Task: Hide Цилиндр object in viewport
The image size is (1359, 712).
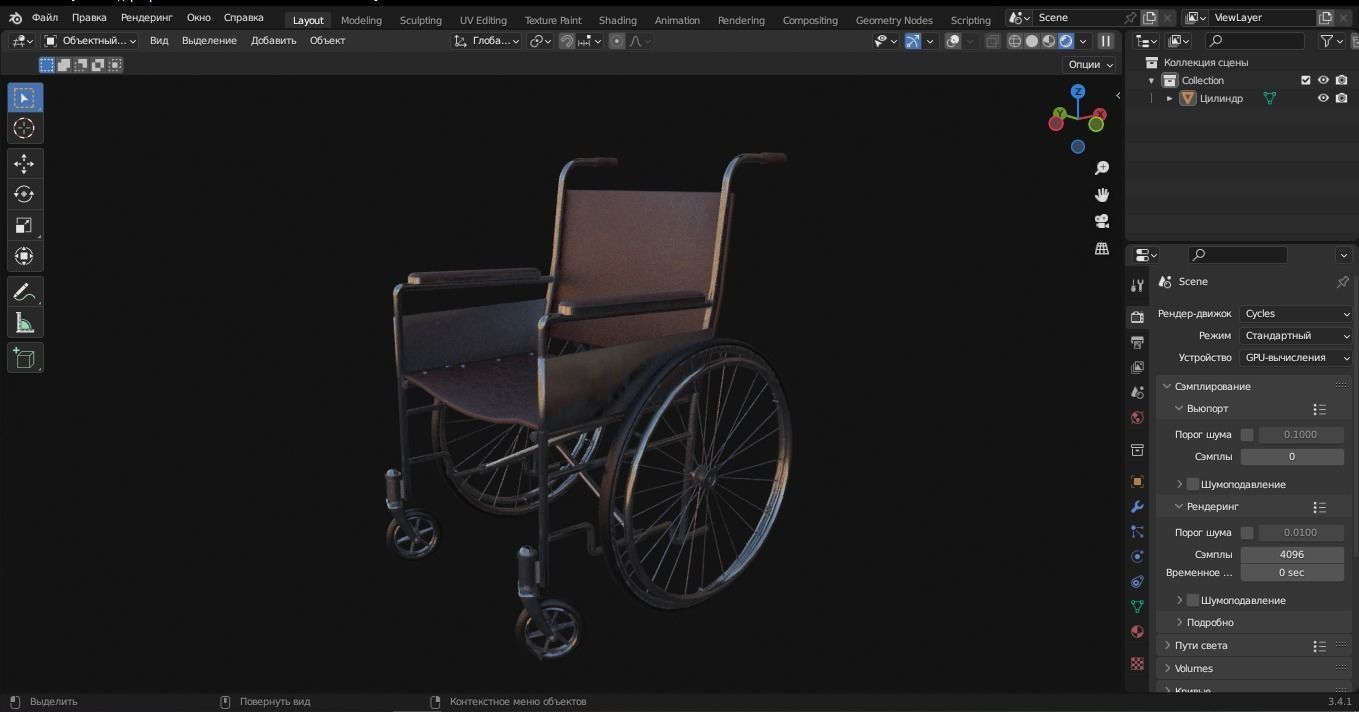Action: [1323, 98]
